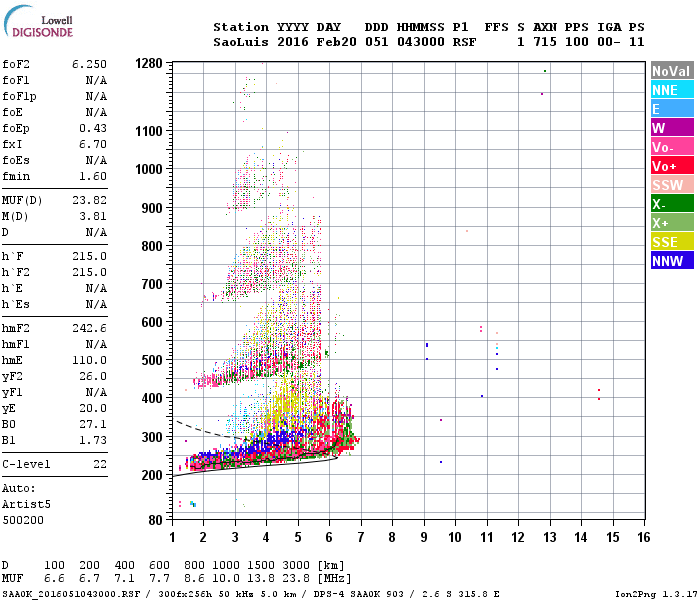Click the RSF program label

(464, 42)
